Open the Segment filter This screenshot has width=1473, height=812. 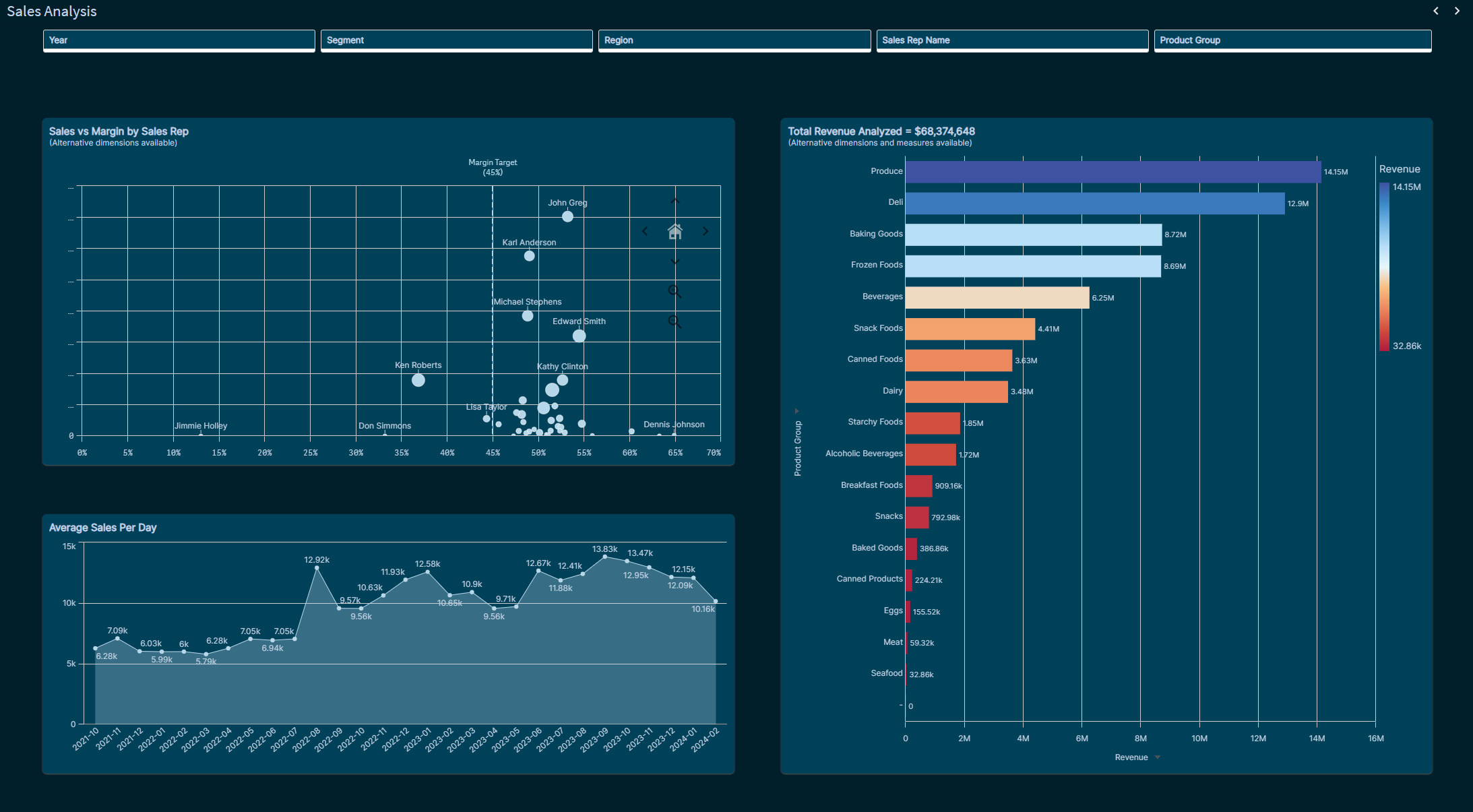point(456,40)
